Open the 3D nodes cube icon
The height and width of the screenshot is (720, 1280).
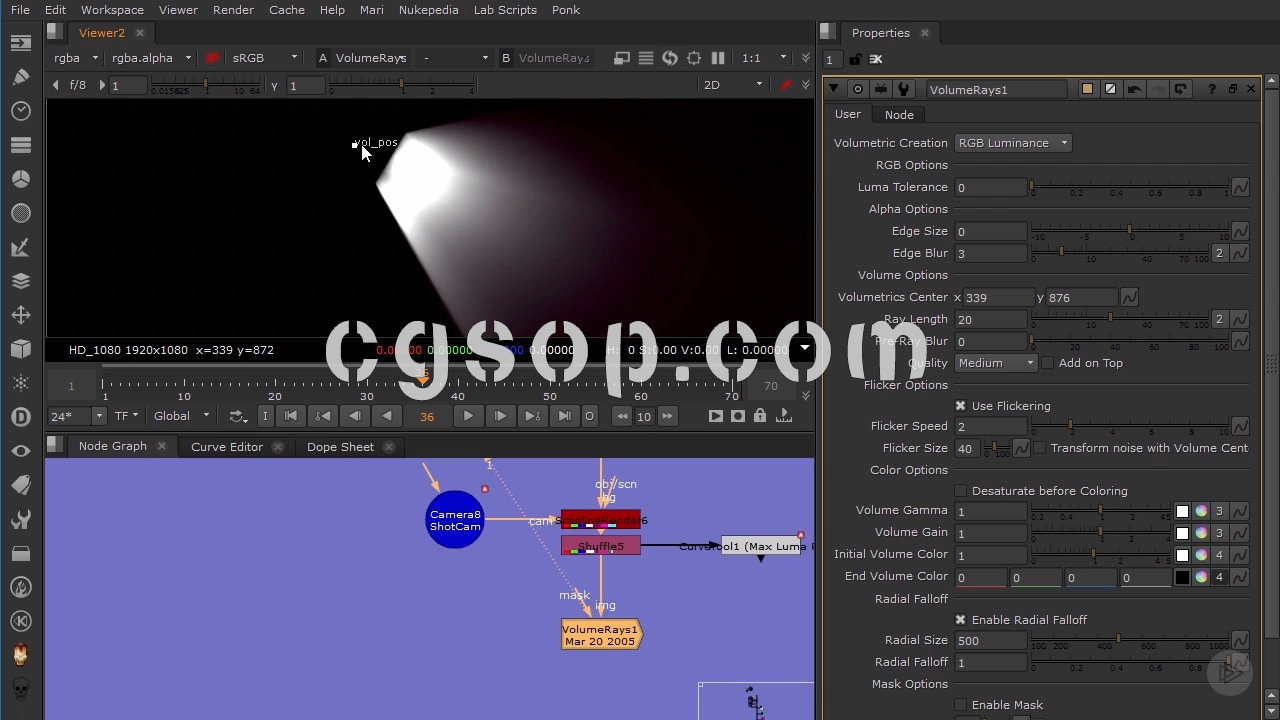tap(21, 349)
